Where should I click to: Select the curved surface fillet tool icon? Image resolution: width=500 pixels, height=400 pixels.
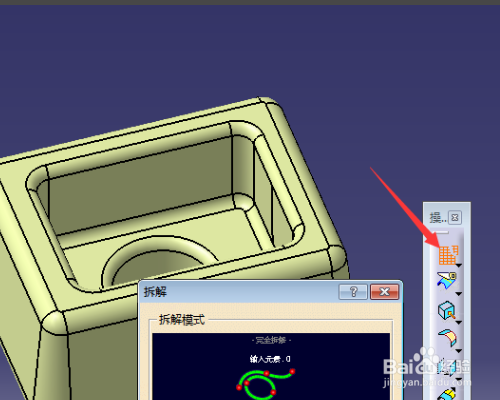click(447, 337)
